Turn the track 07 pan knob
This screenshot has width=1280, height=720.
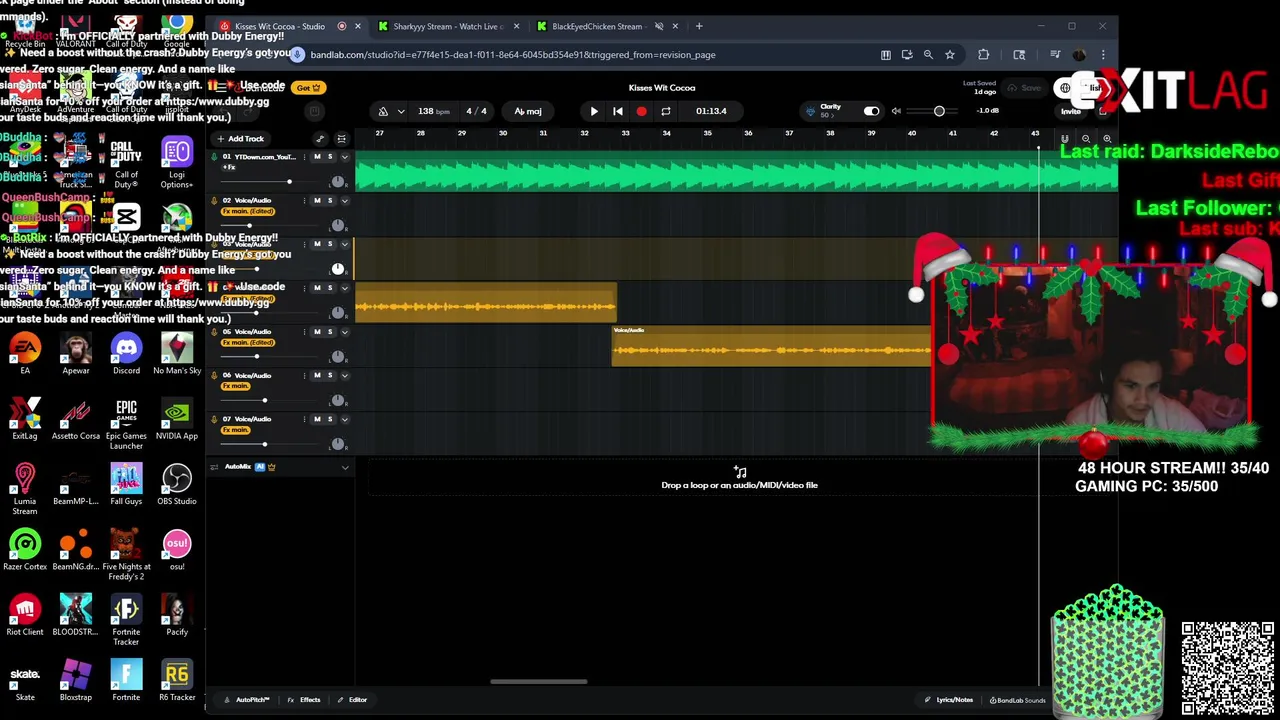coord(338,443)
